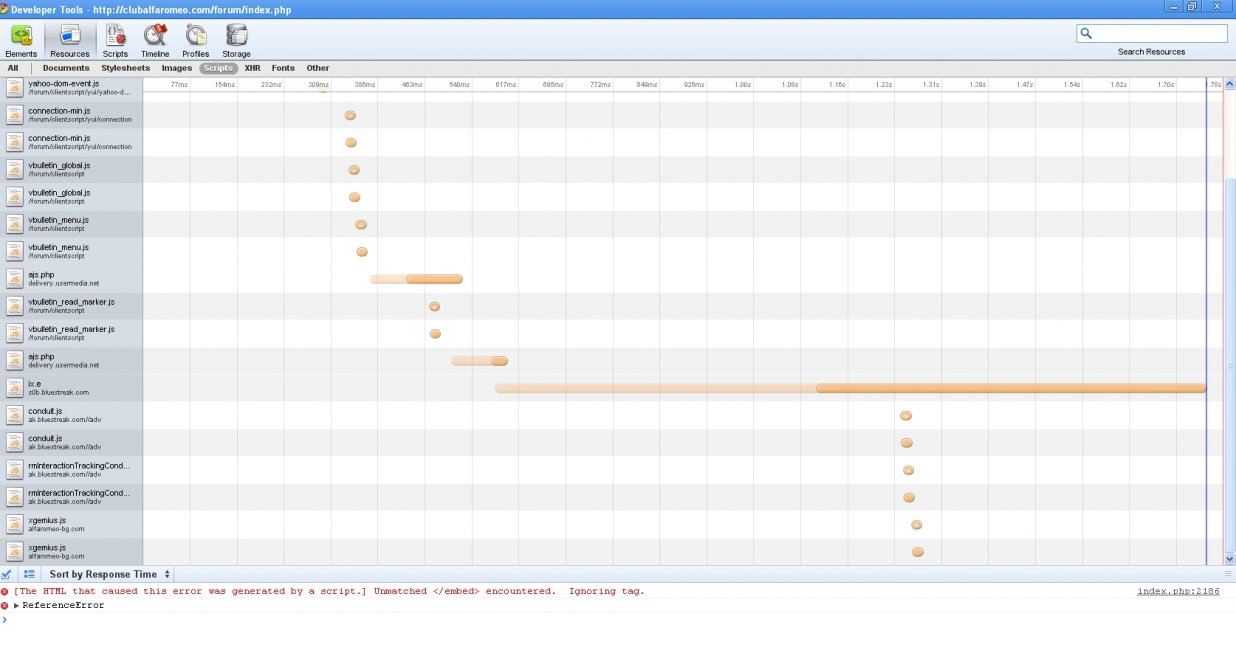
Task: Toggle small resource rows view
Action: (x=29, y=574)
